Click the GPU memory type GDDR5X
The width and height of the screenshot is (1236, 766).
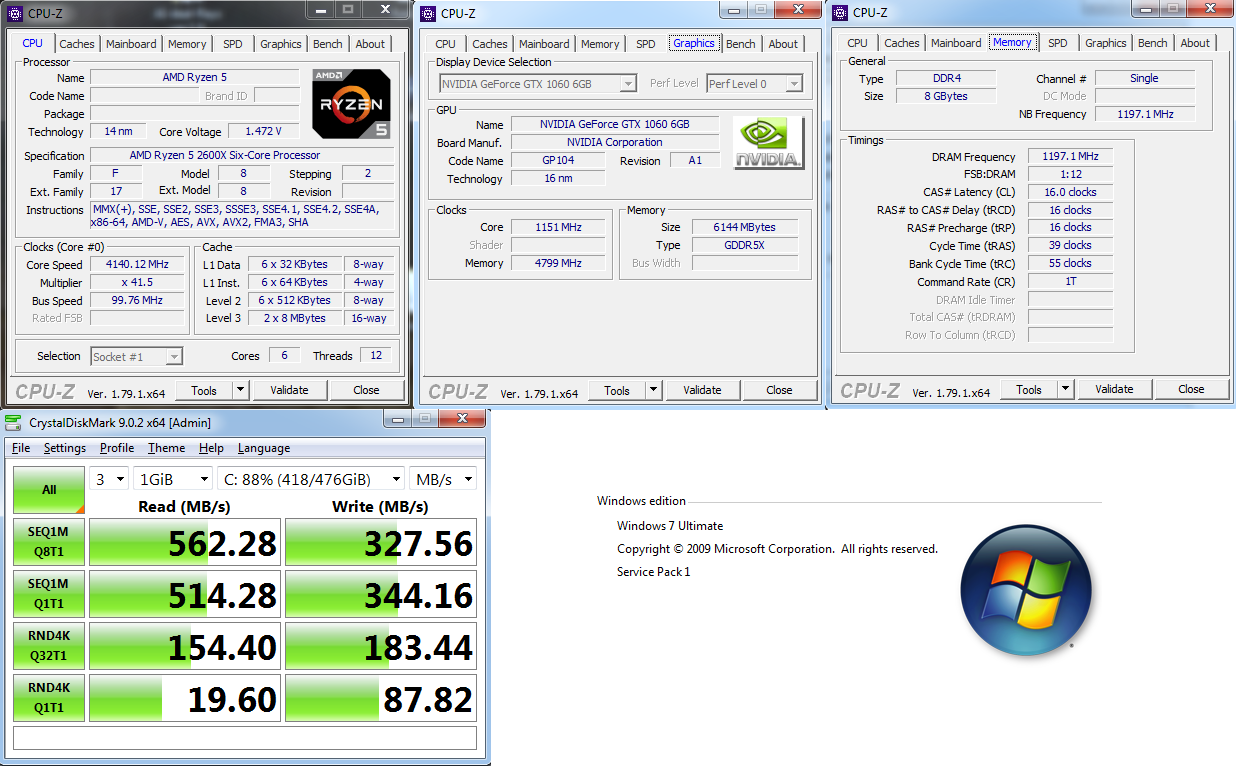(745, 245)
